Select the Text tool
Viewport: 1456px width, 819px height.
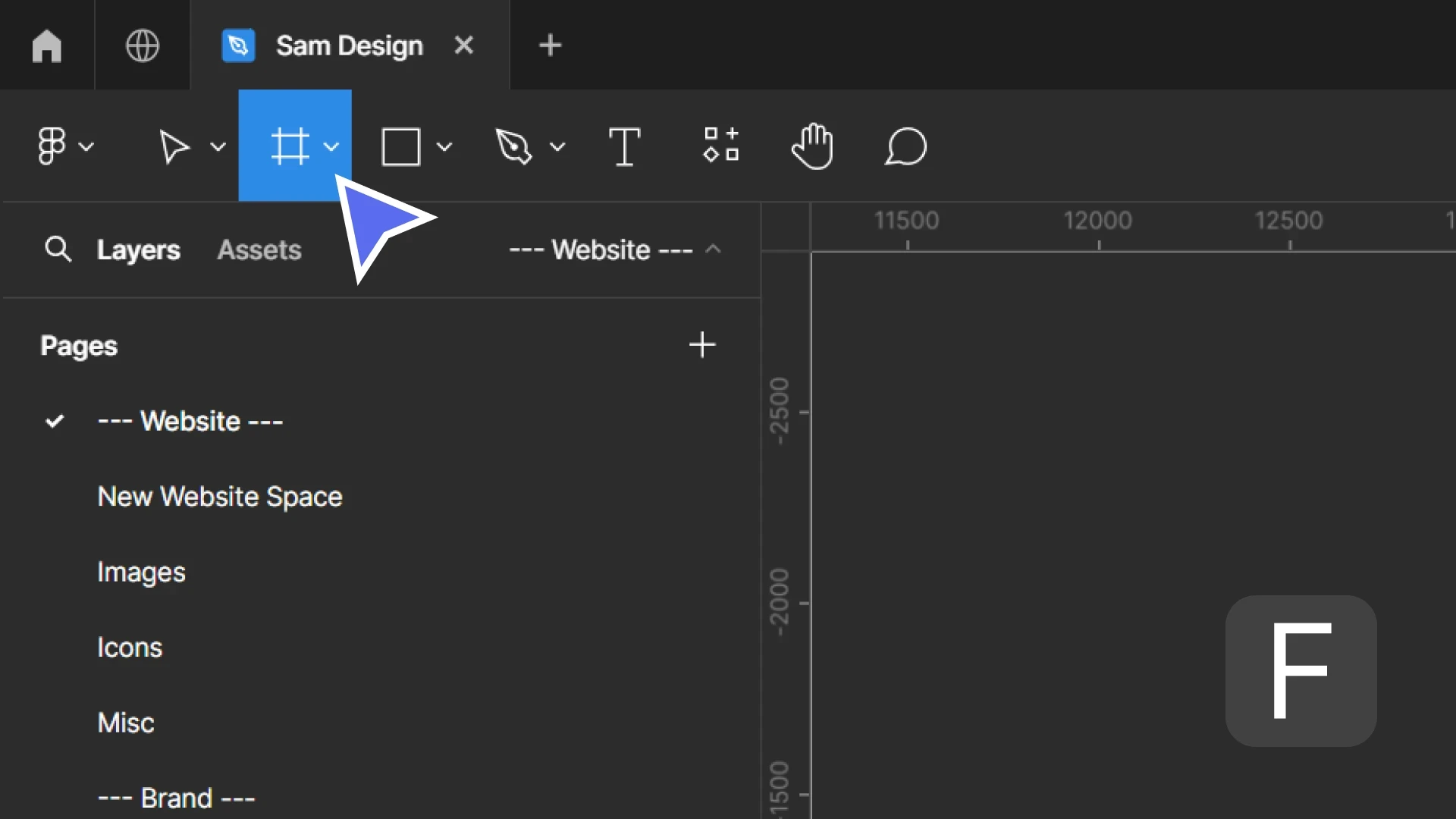[625, 146]
